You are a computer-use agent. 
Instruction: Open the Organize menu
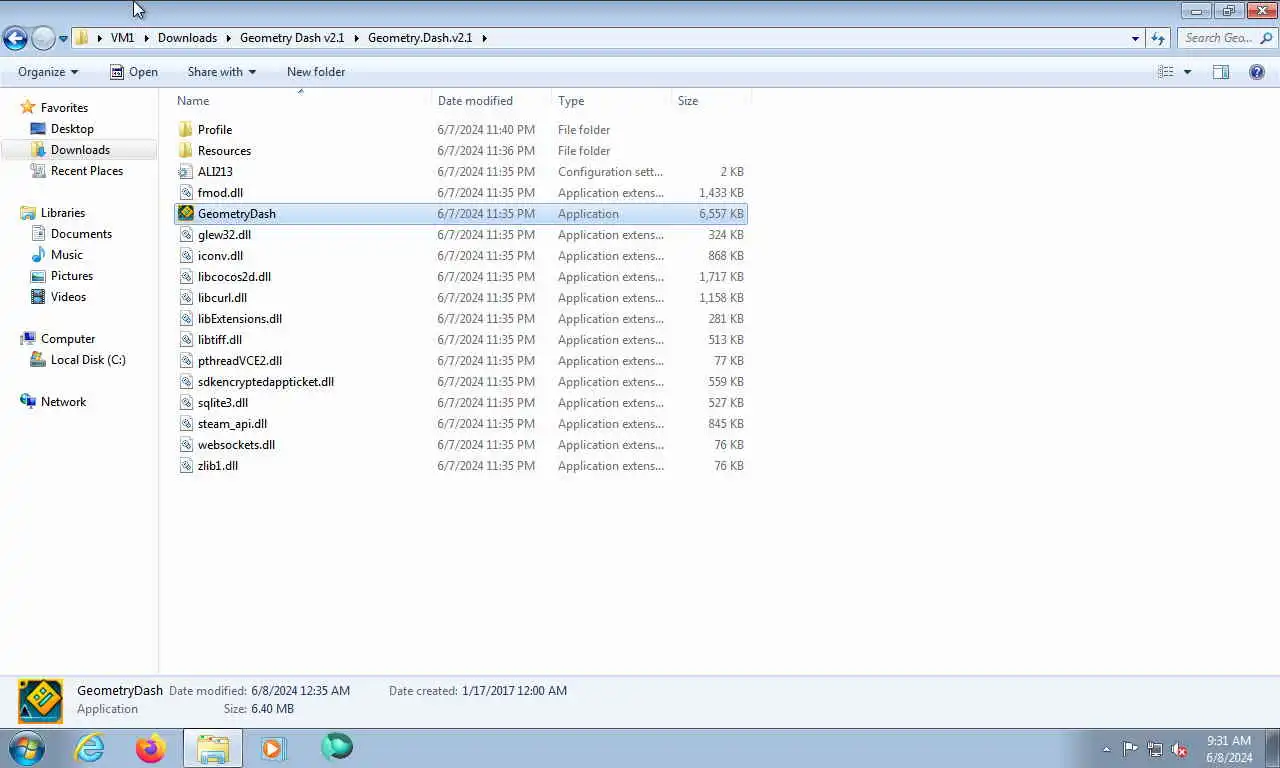[x=48, y=72]
